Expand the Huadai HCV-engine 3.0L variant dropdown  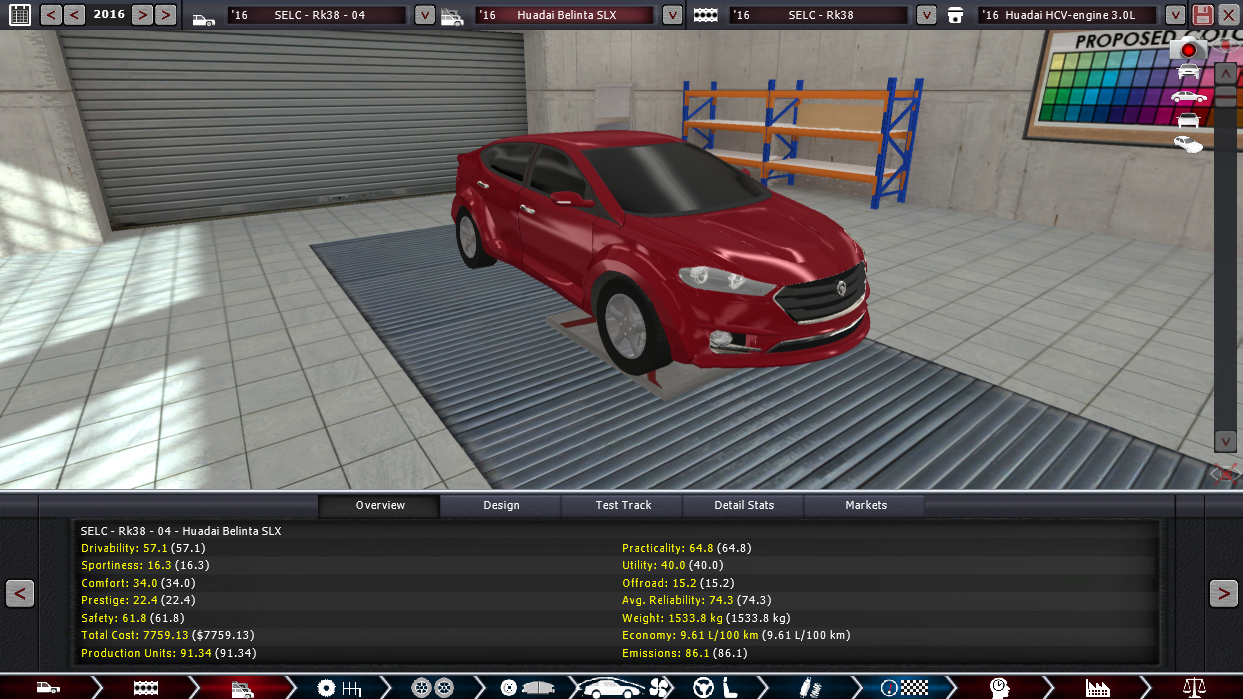tap(1174, 15)
